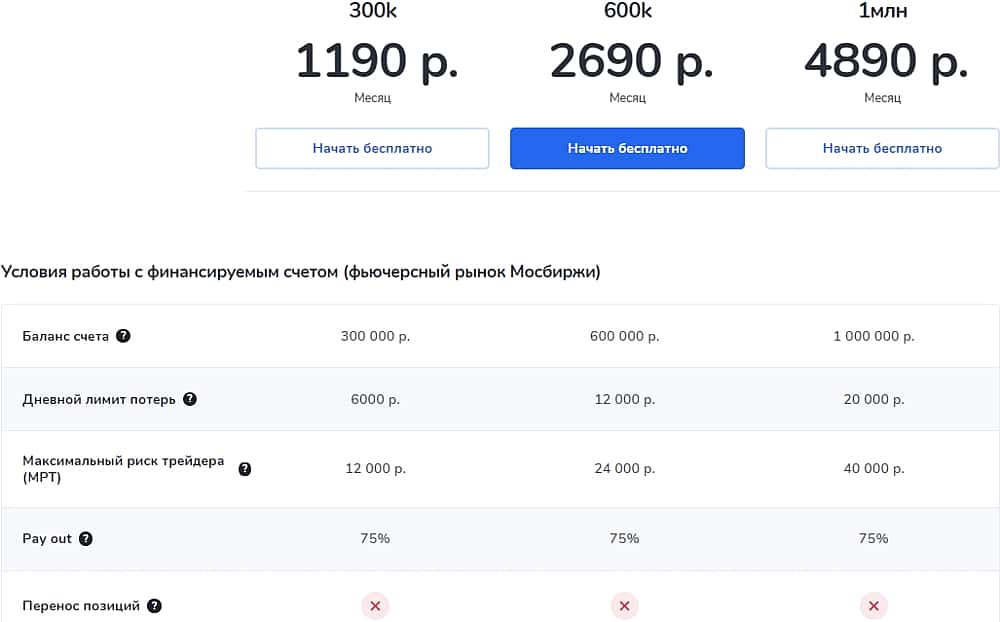1000x622 pixels.
Task: Select the 300 000 р. balance cell
Action: click(x=375, y=336)
